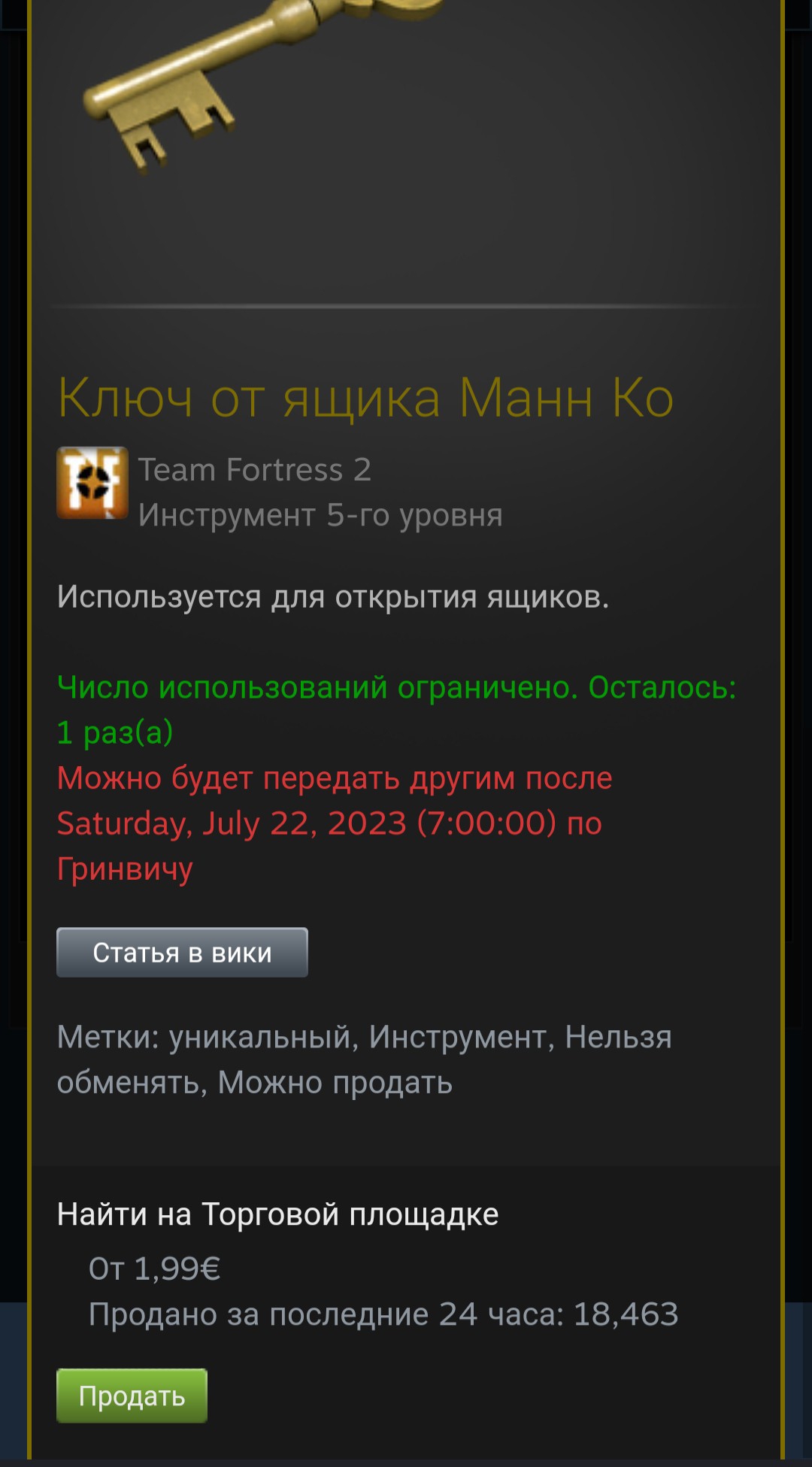Viewport: 812px width, 1467px height.
Task: Click the Можно продать tag
Action: click(335, 1083)
